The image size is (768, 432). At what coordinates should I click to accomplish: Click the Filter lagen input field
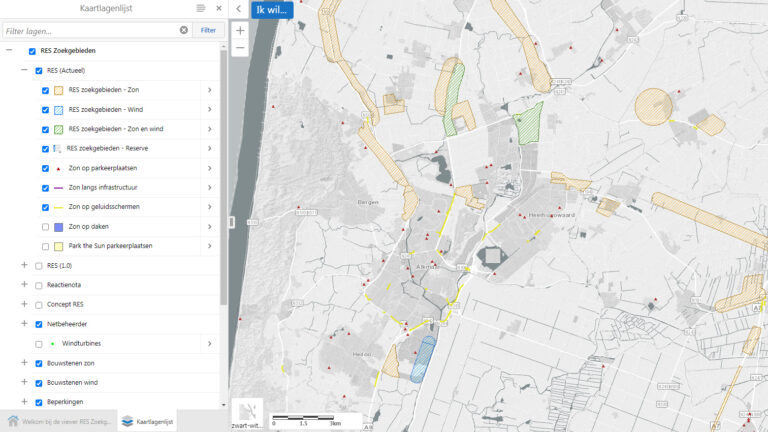(90, 30)
